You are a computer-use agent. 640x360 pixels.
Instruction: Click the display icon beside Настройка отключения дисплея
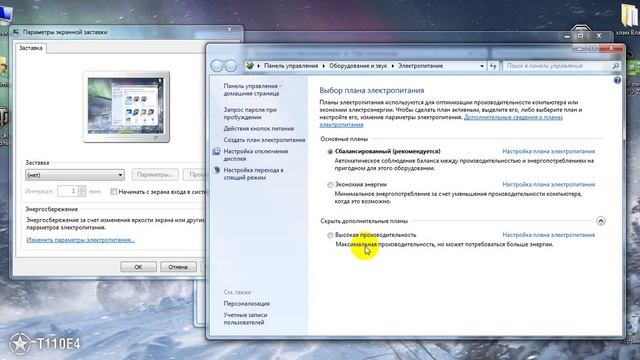pos(217,151)
